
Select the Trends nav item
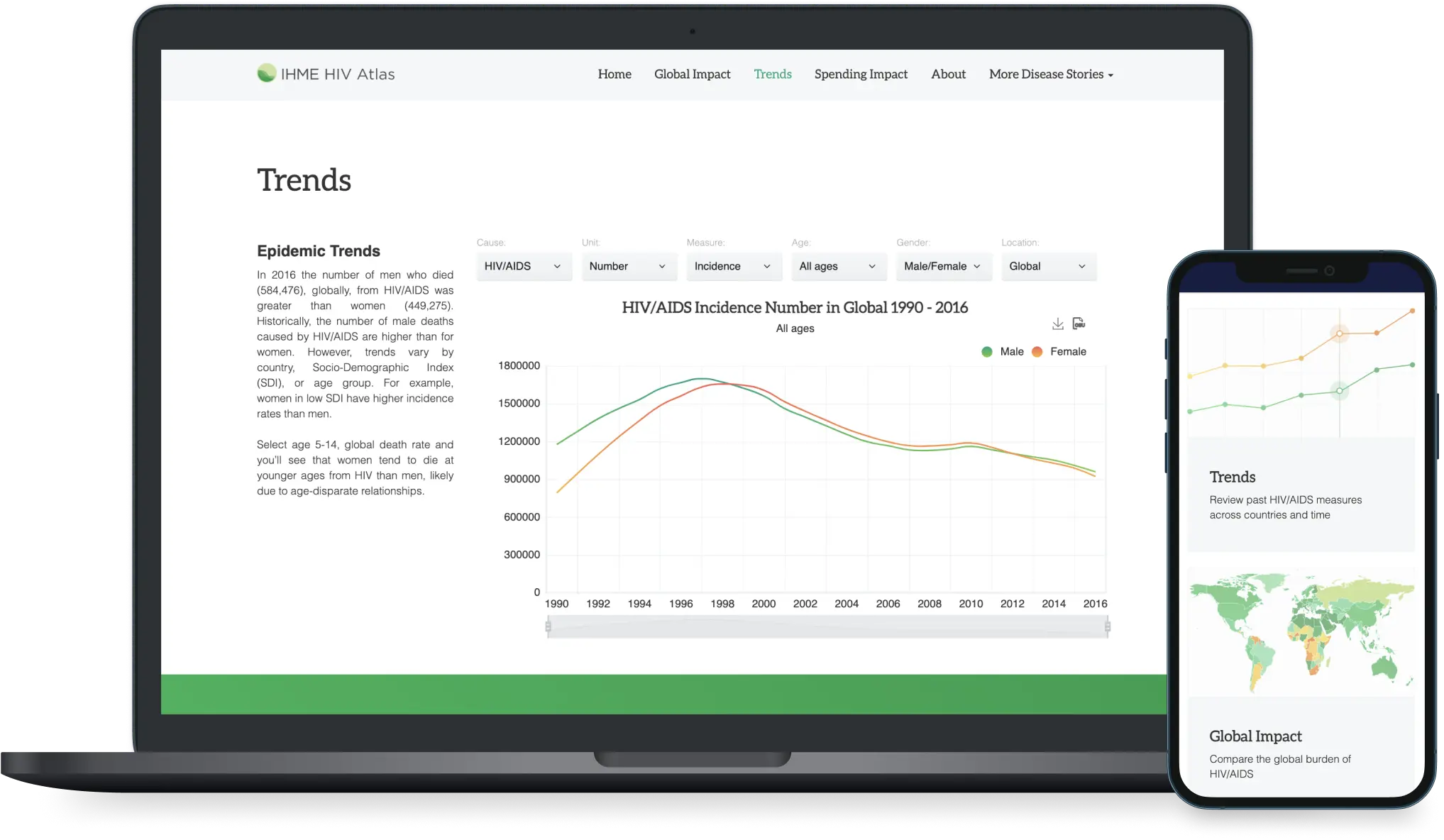click(772, 74)
